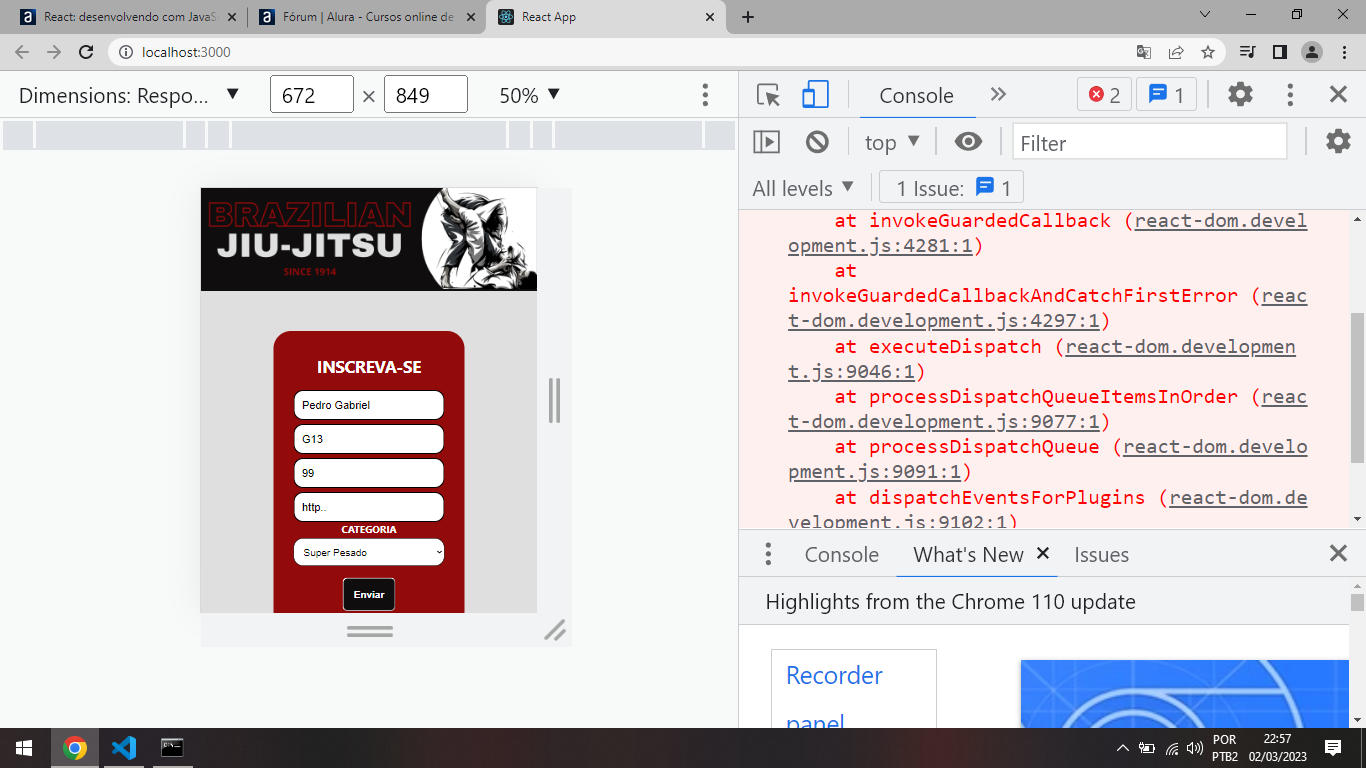The width and height of the screenshot is (1366, 768).
Task: Open the drawer three-dot menu
Action: tap(768, 554)
